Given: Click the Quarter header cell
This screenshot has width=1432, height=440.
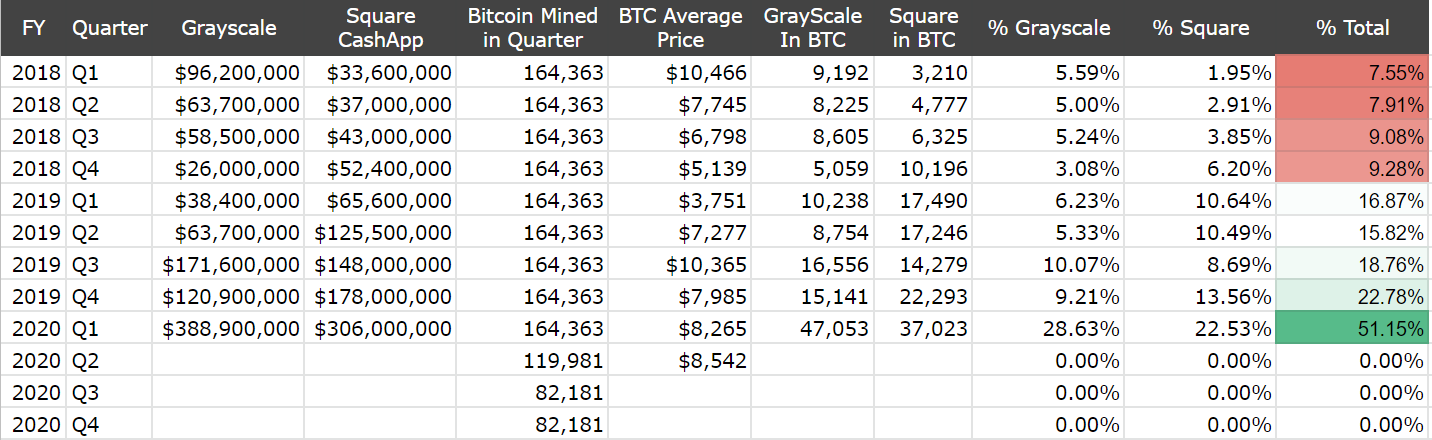Looking at the screenshot, I should (x=109, y=28).
